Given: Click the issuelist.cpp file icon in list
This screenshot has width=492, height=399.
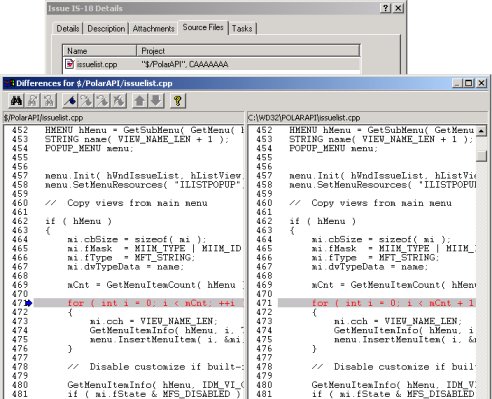Looking at the screenshot, I should pyautogui.click(x=69, y=64).
